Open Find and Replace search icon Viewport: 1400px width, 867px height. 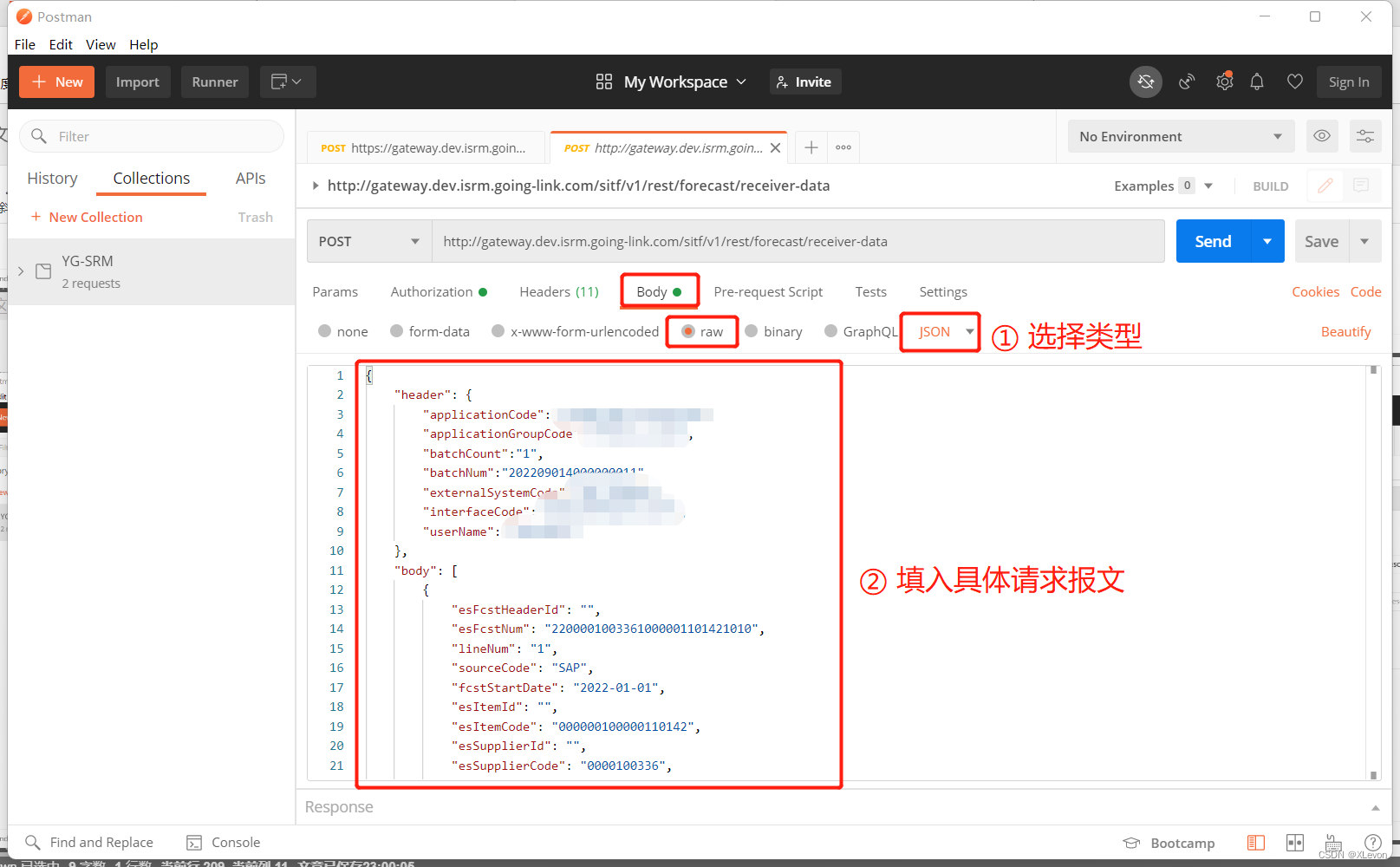33,843
